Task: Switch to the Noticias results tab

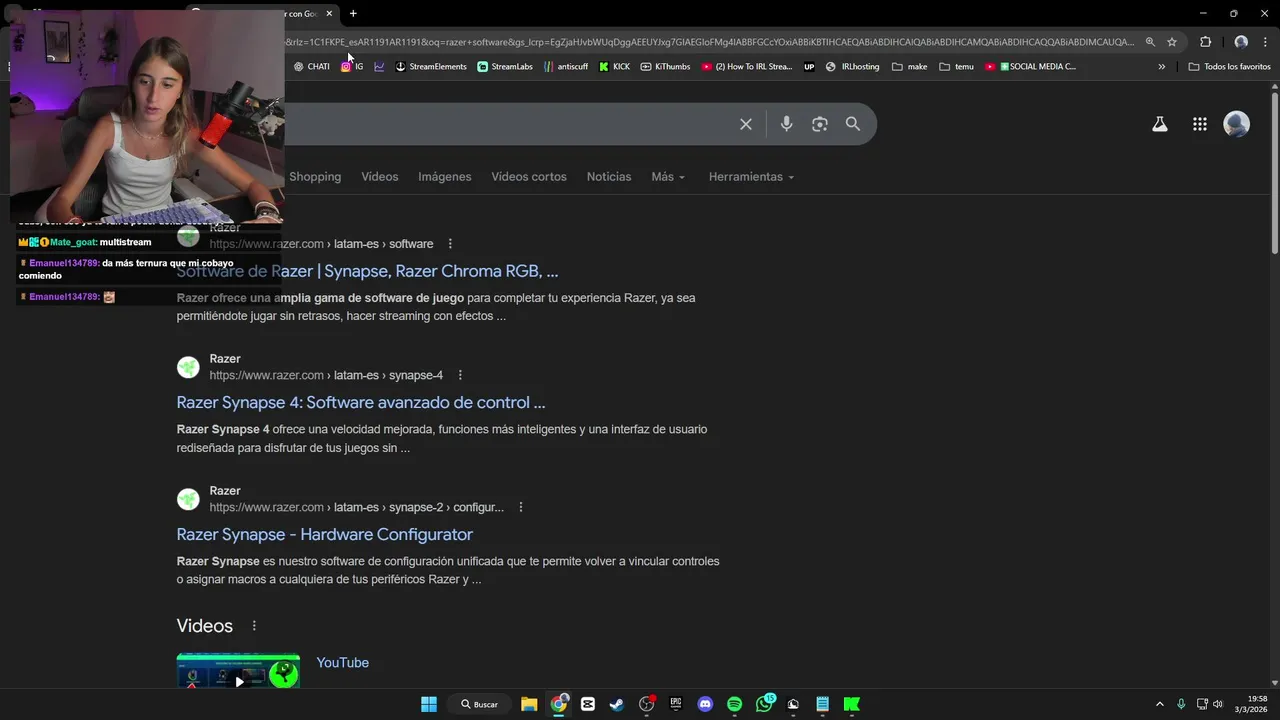Action: (609, 177)
